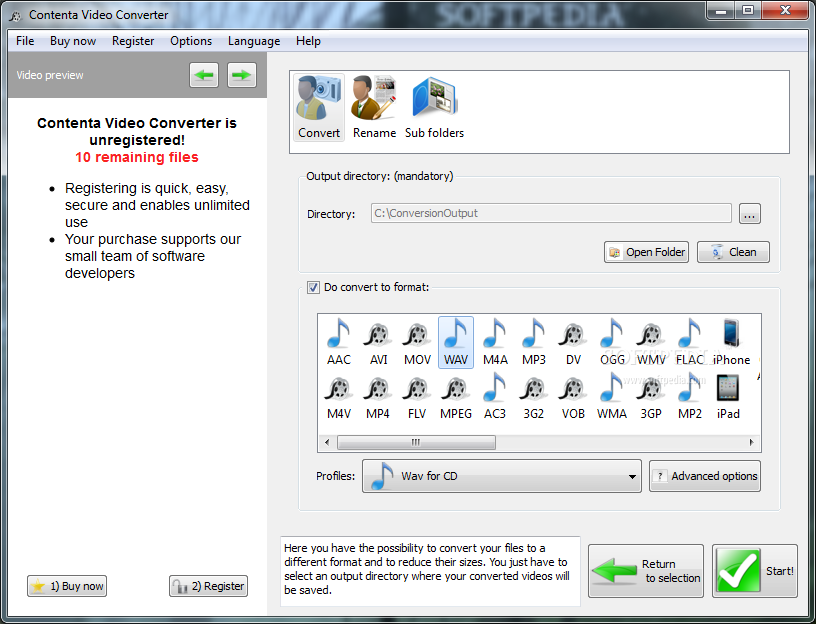
Task: Browse for output directory with ... button
Action: 750,213
